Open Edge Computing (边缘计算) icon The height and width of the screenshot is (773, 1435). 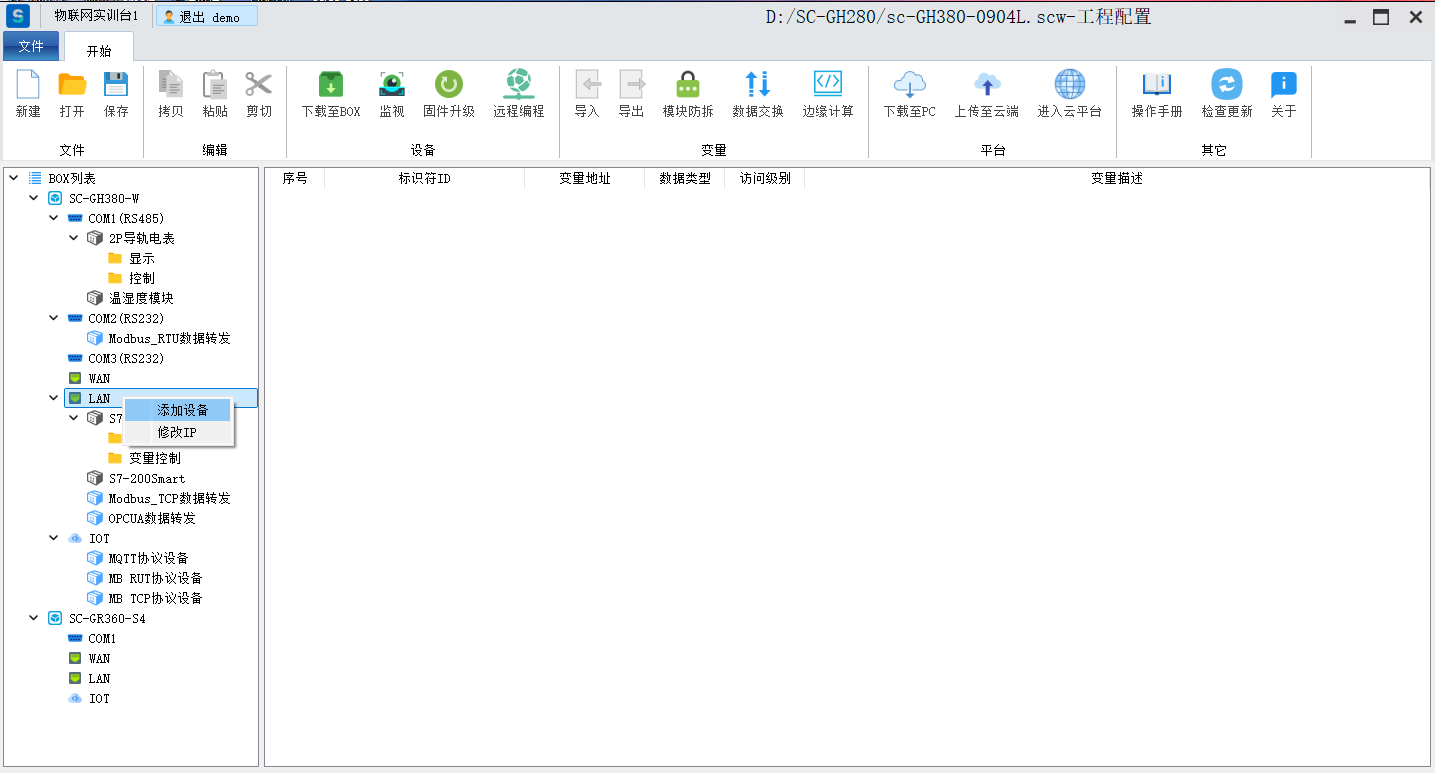click(827, 87)
